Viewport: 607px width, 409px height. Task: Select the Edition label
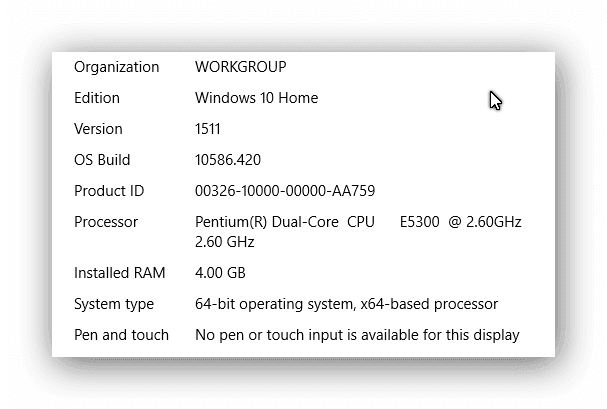[x=97, y=98]
